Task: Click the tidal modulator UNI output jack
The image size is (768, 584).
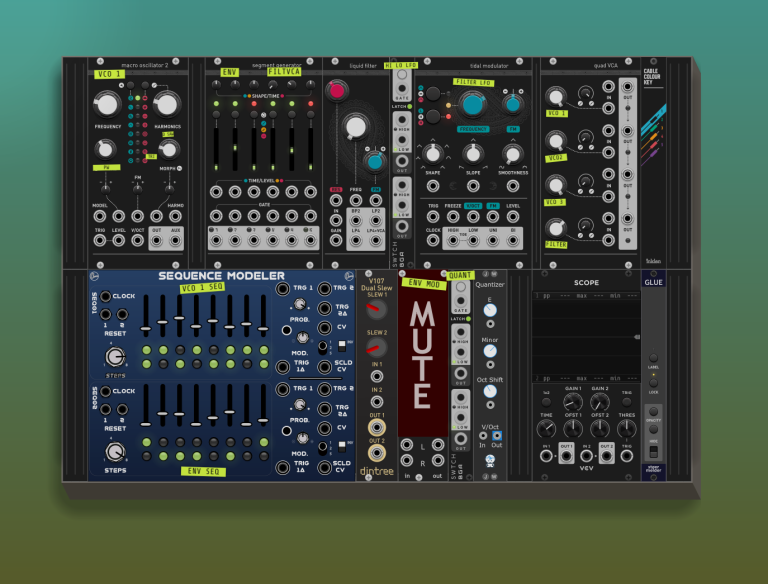Action: point(493,240)
